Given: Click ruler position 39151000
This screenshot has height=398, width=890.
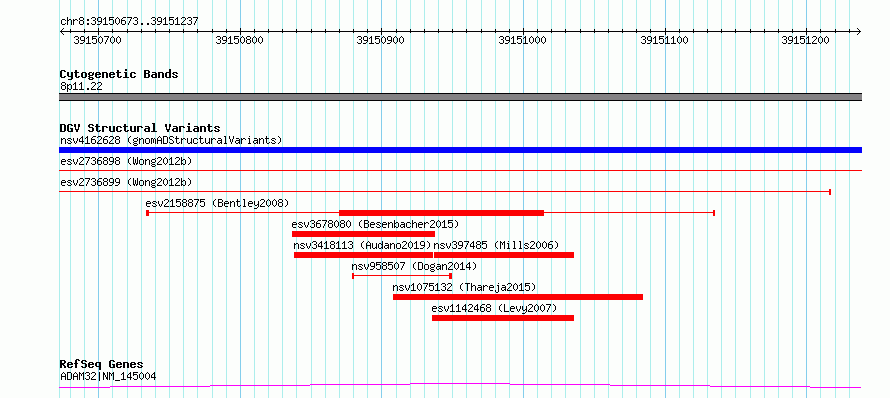Looking at the screenshot, I should (x=522, y=40).
